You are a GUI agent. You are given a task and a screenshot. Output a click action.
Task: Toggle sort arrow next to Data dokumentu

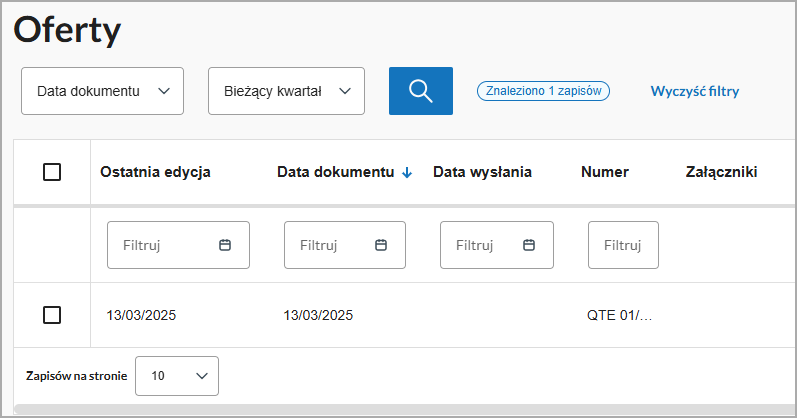point(407,173)
